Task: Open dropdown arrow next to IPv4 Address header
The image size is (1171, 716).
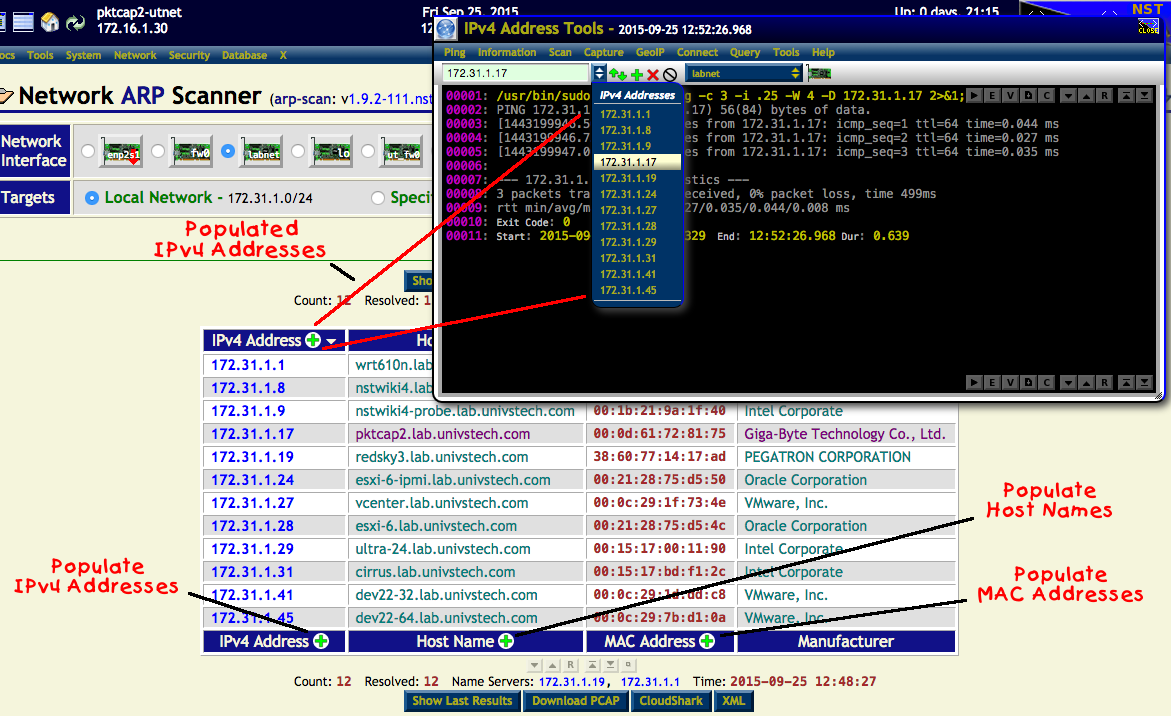Action: [331, 341]
